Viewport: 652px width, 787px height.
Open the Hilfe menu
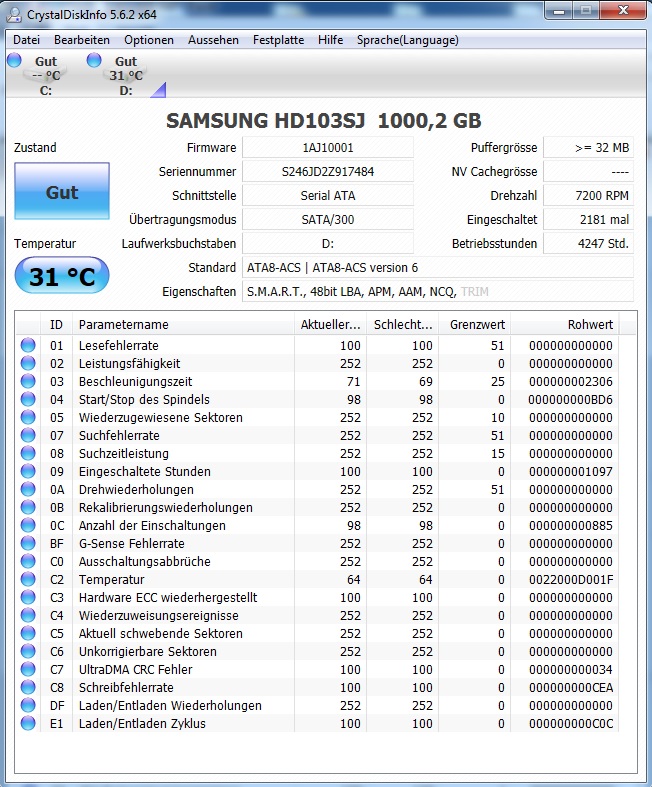(331, 40)
